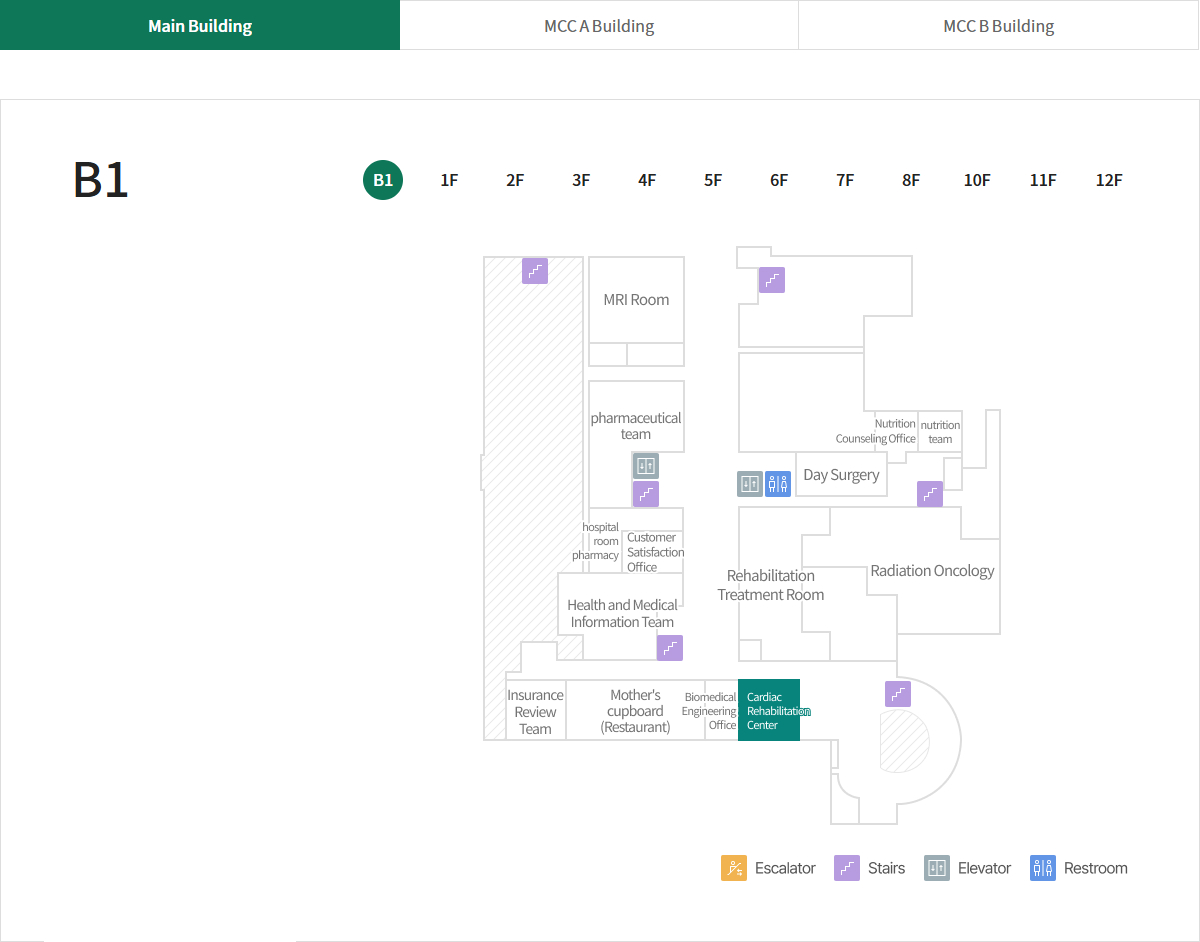This screenshot has width=1200, height=942.
Task: Click the highlighted Cardiac Rehabilitation Center room
Action: [768, 710]
